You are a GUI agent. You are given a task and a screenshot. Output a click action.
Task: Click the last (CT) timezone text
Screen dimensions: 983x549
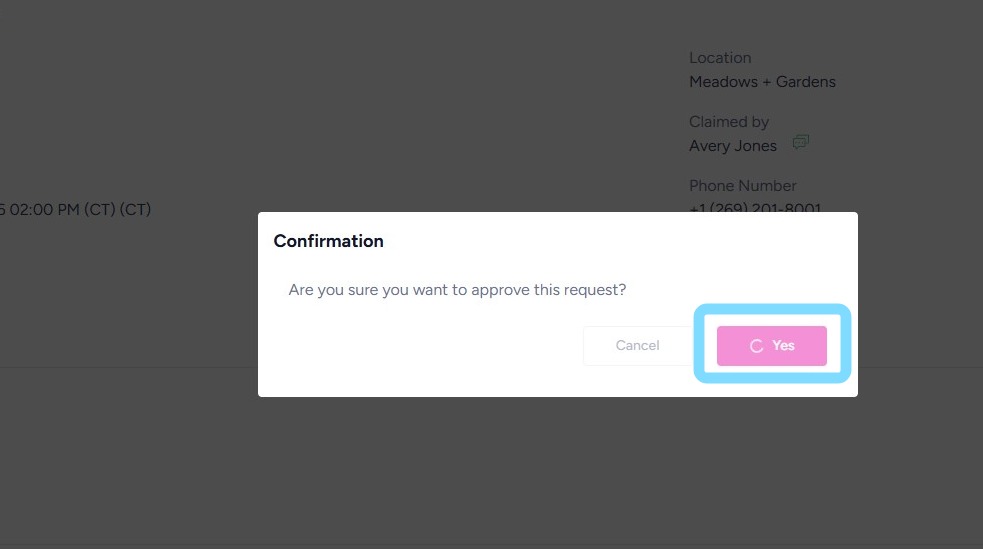tap(134, 210)
